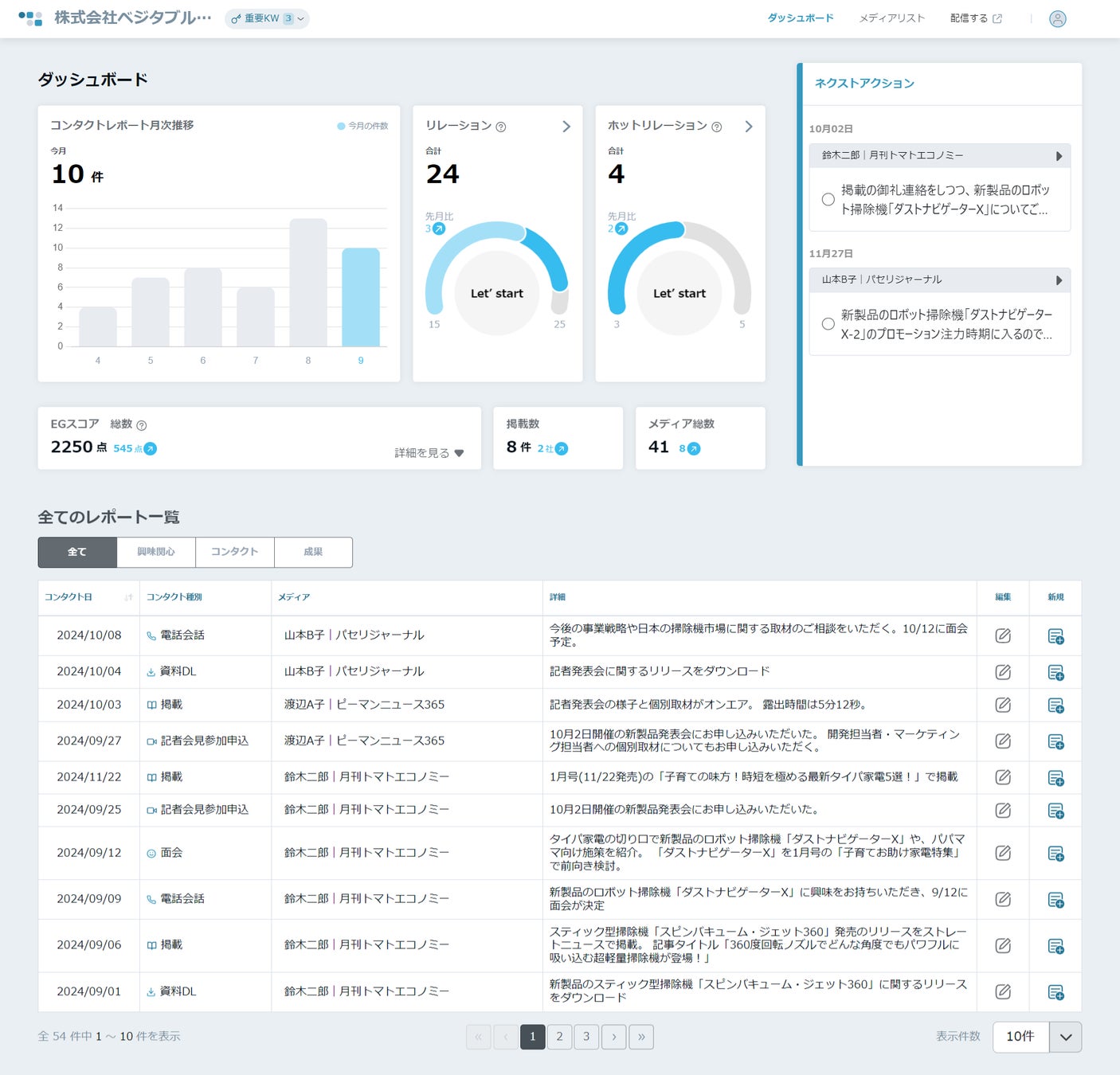1120x1075 pixels.
Task: Click sort icon on コンタクト日 column header
Action: coord(128,597)
